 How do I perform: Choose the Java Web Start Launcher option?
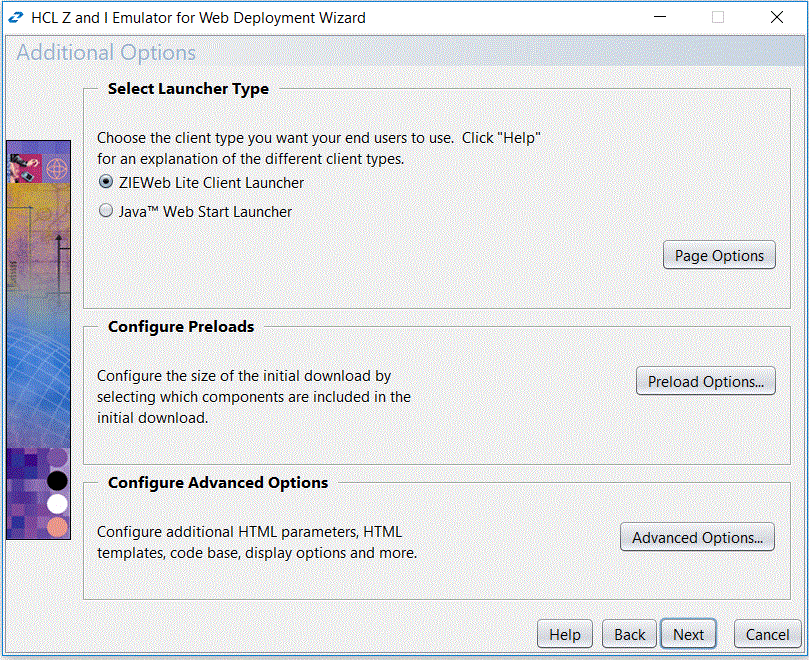tap(106, 210)
